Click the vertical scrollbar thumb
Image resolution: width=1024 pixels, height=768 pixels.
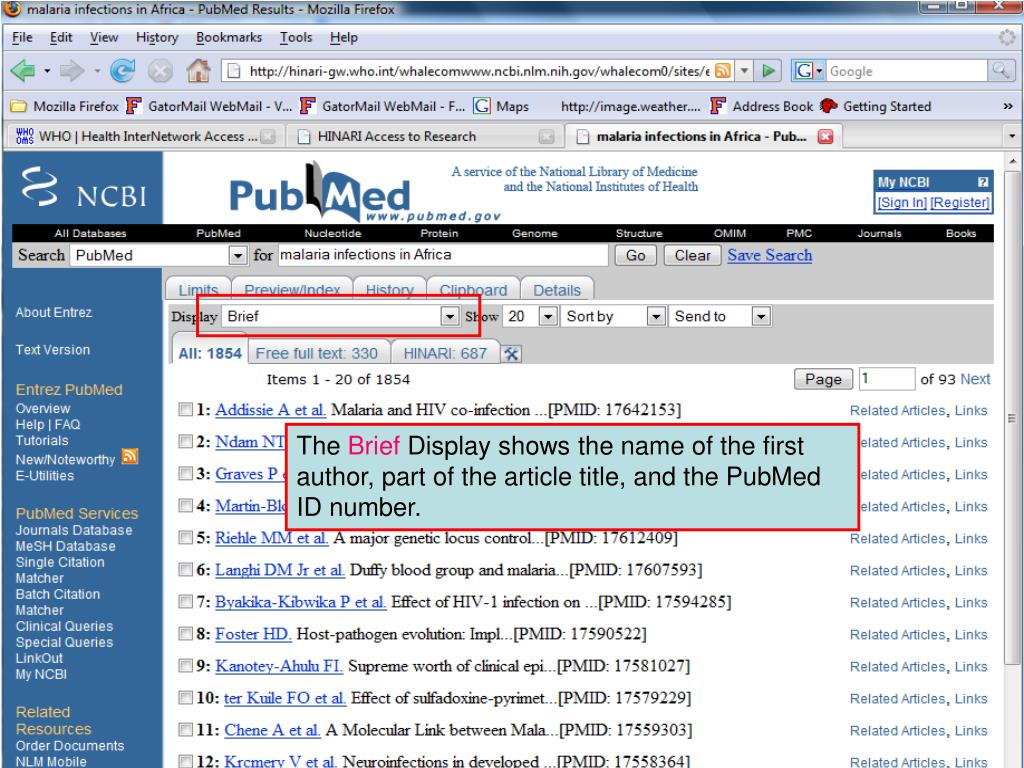click(1012, 418)
